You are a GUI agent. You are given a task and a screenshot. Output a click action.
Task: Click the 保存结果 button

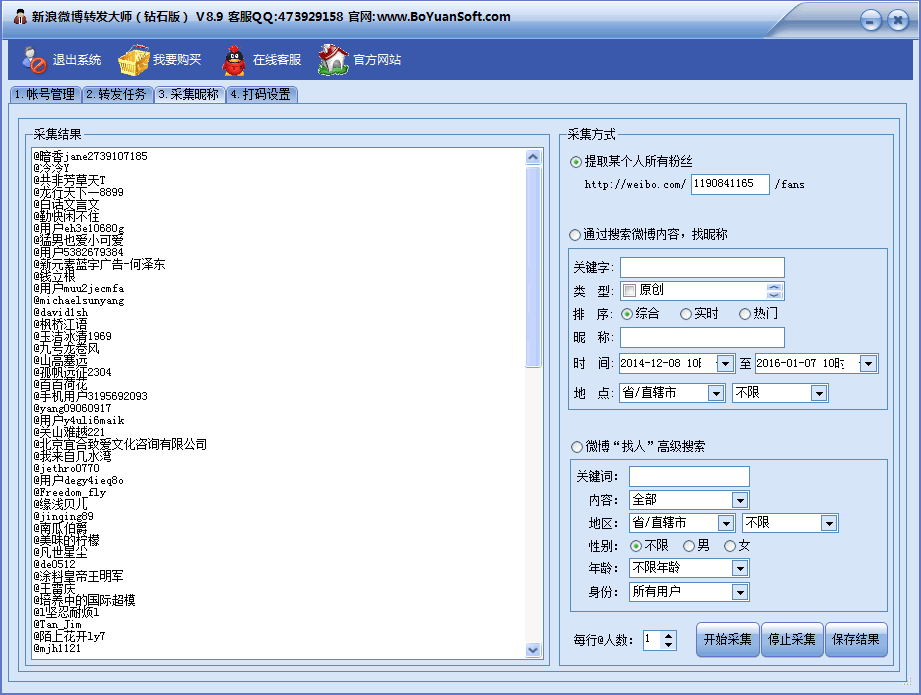coord(856,640)
